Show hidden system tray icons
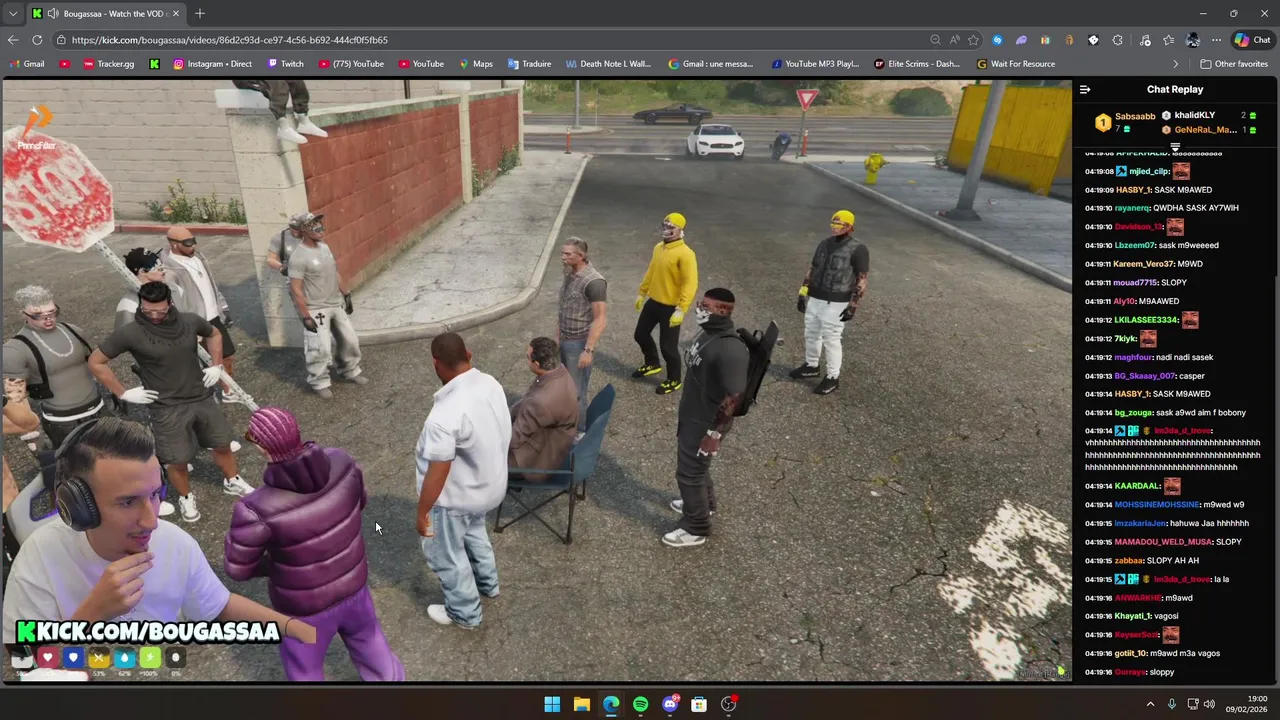Screen dimensions: 1280x720 point(1150,704)
